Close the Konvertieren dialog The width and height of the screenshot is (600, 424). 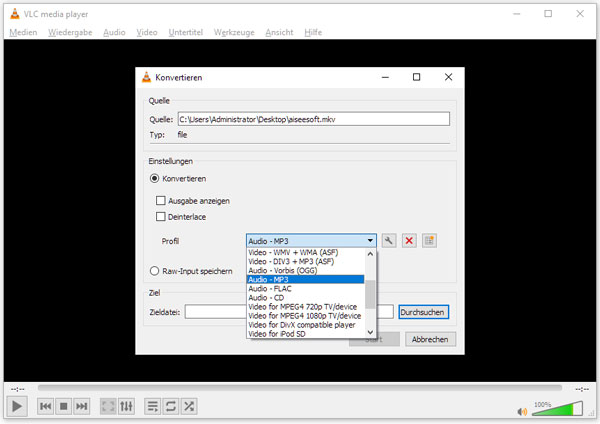(448, 77)
